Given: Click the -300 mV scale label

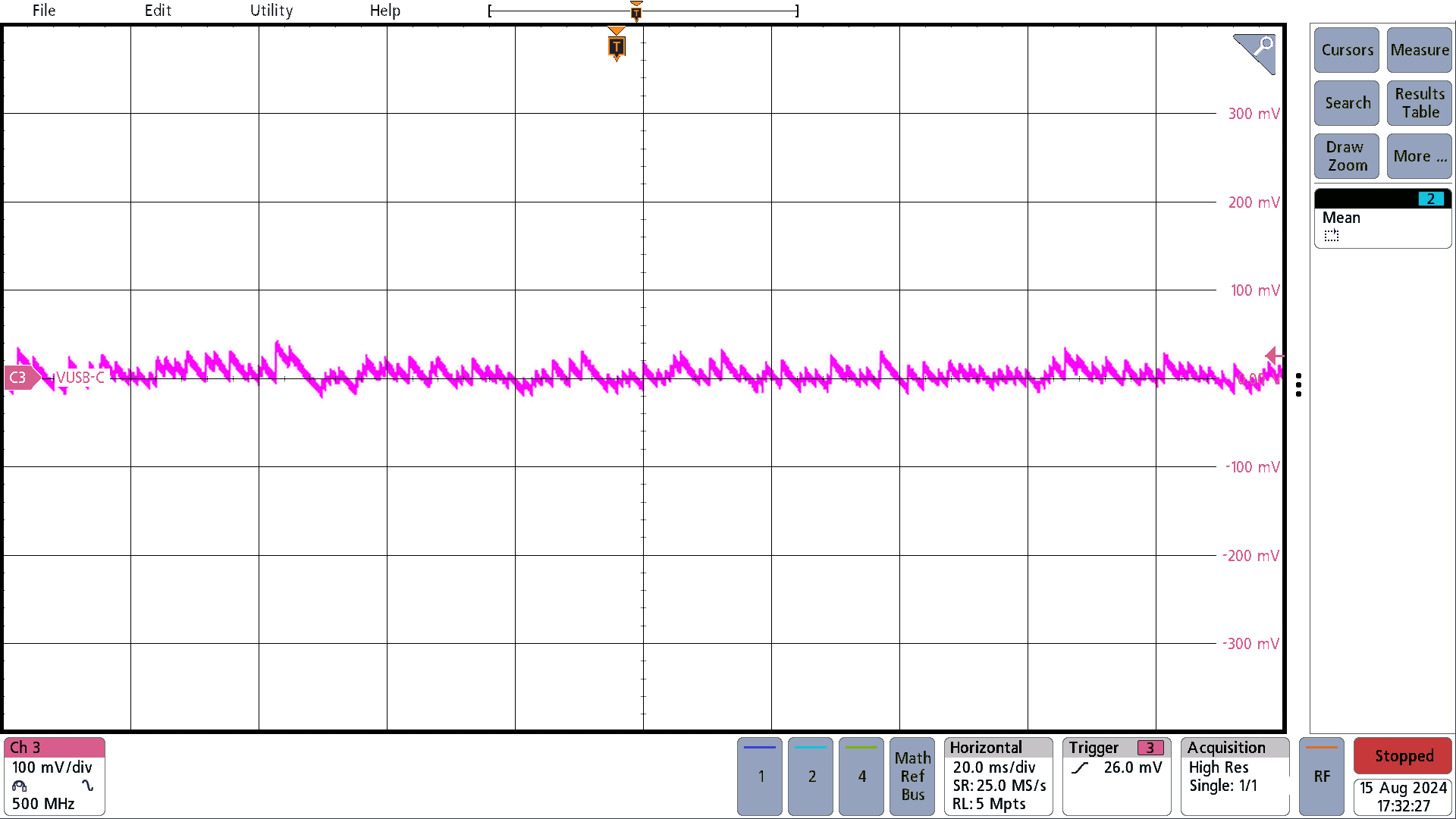Looking at the screenshot, I should tap(1251, 644).
